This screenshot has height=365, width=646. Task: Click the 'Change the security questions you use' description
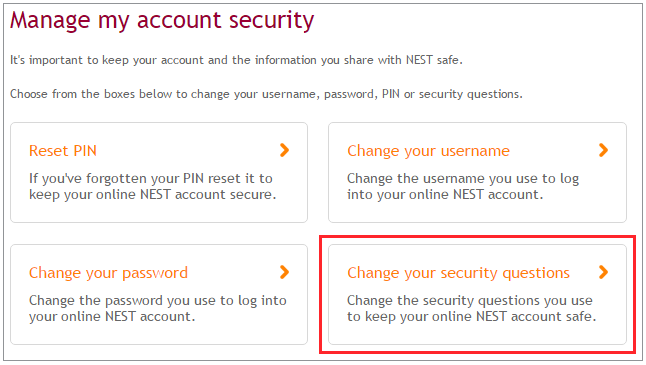click(x=471, y=308)
